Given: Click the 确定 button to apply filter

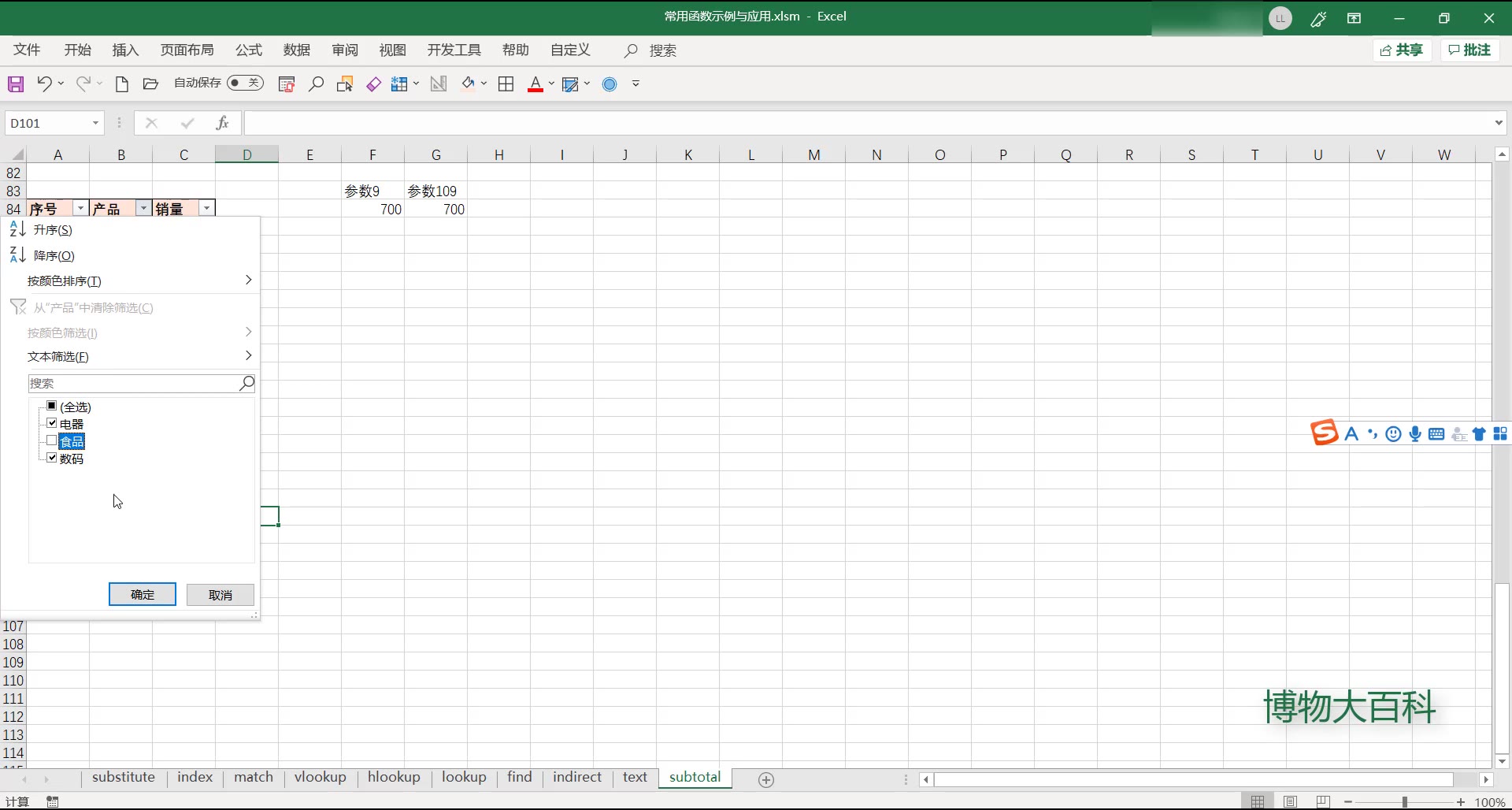Looking at the screenshot, I should click(142, 594).
